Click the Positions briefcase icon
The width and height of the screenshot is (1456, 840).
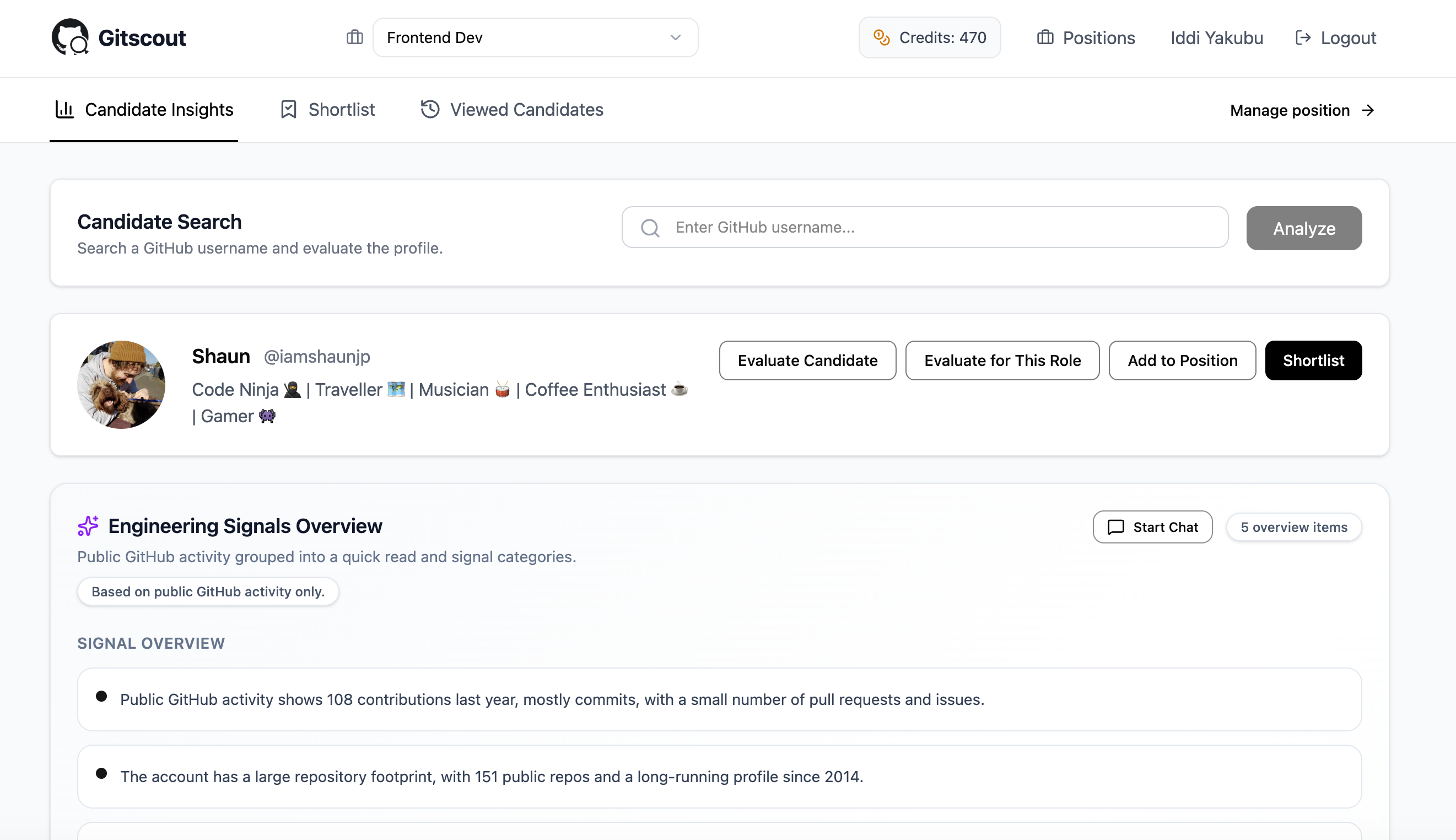click(1045, 37)
